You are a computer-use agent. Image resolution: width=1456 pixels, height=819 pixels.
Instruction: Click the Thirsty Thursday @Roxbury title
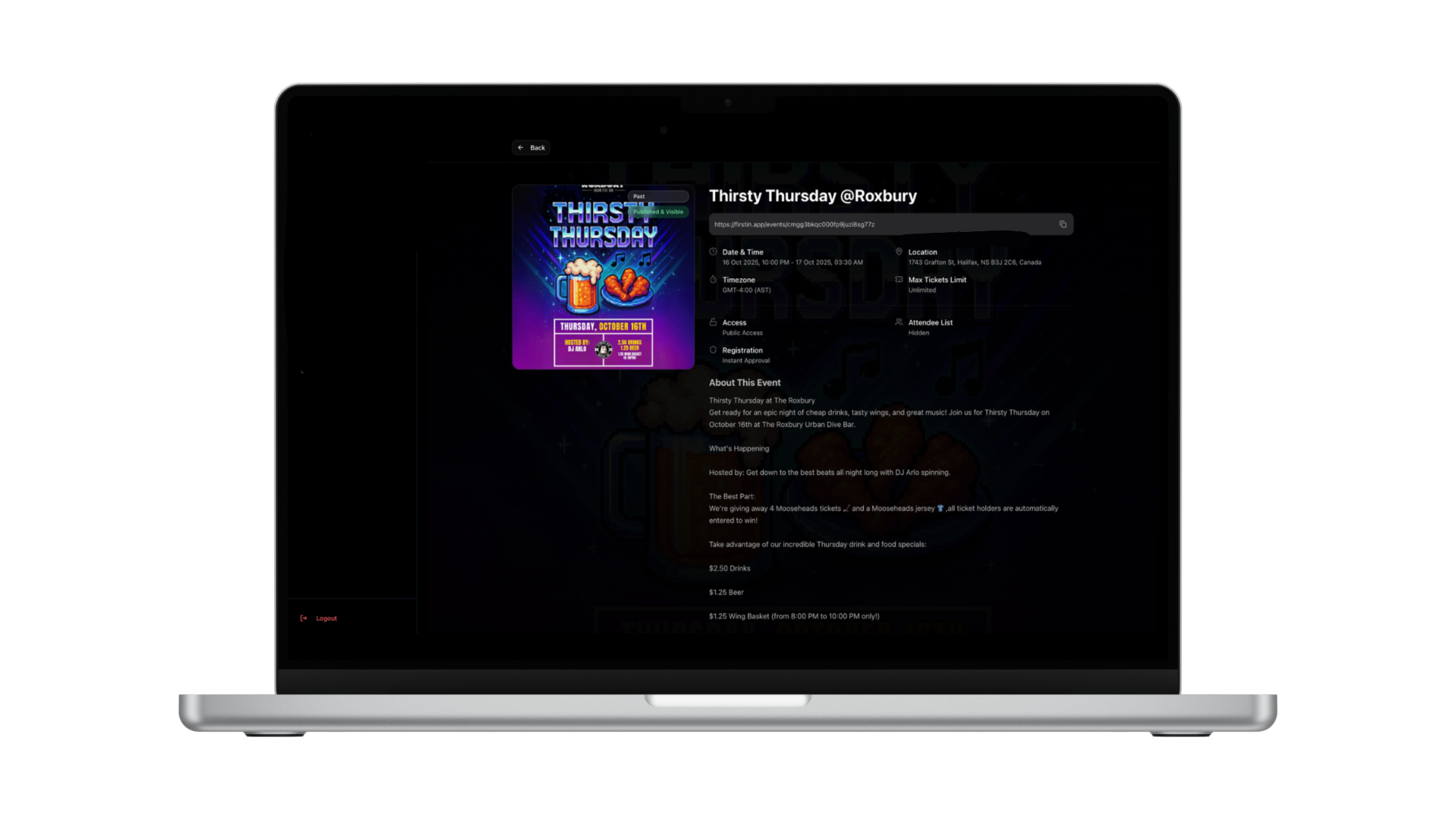pos(812,196)
